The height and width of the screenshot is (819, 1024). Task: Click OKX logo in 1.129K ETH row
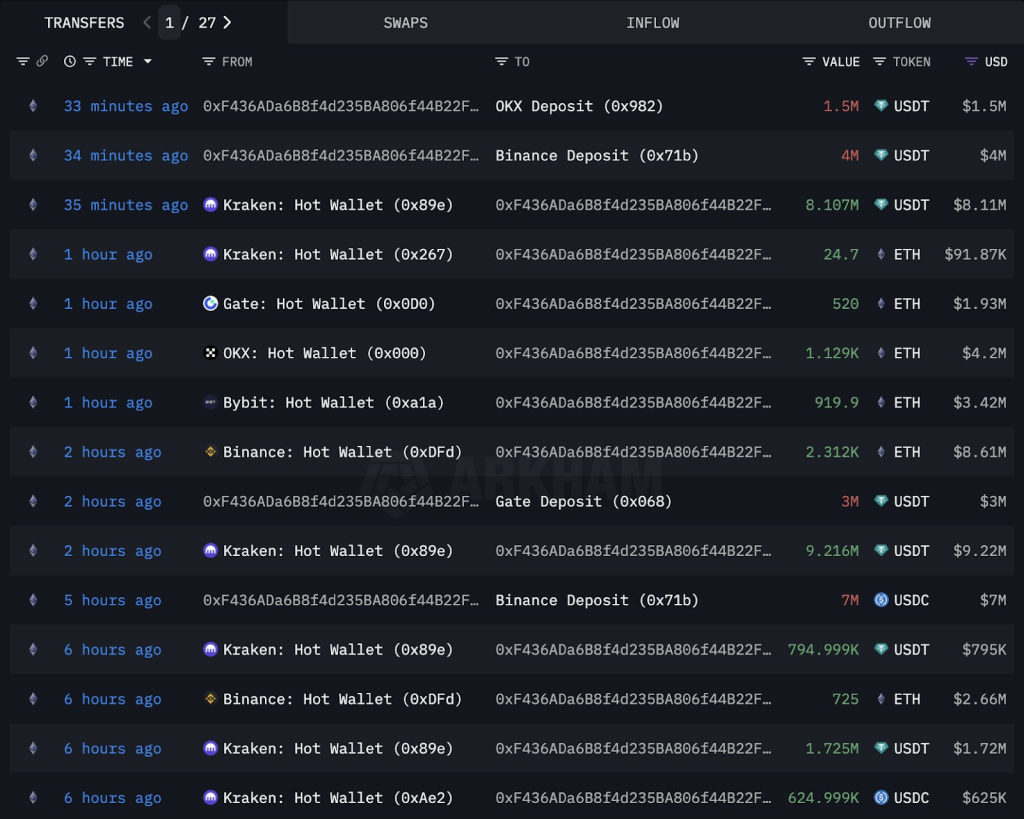tap(210, 353)
